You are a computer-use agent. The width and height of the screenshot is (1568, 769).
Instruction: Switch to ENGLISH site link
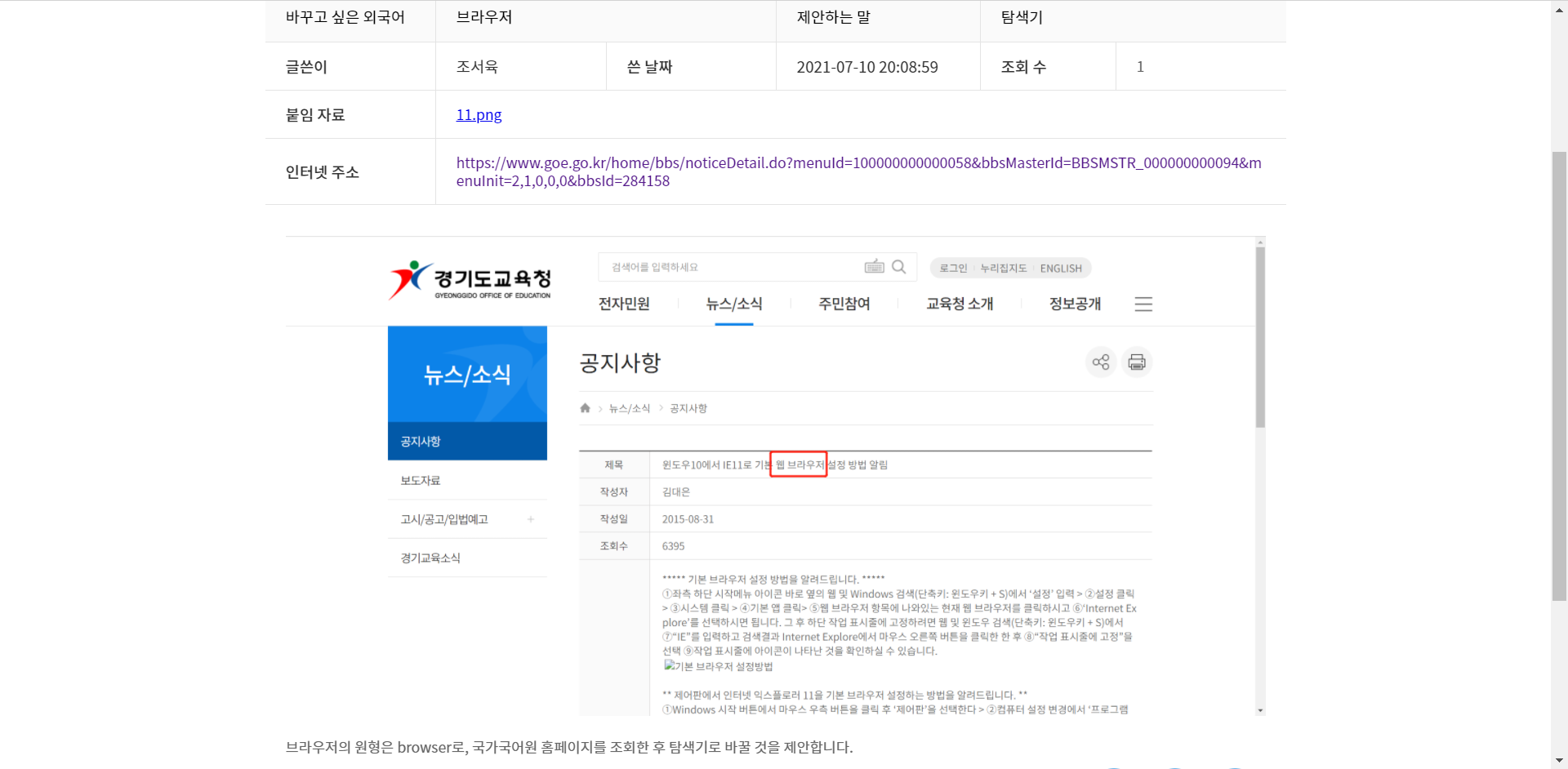[x=1060, y=269]
